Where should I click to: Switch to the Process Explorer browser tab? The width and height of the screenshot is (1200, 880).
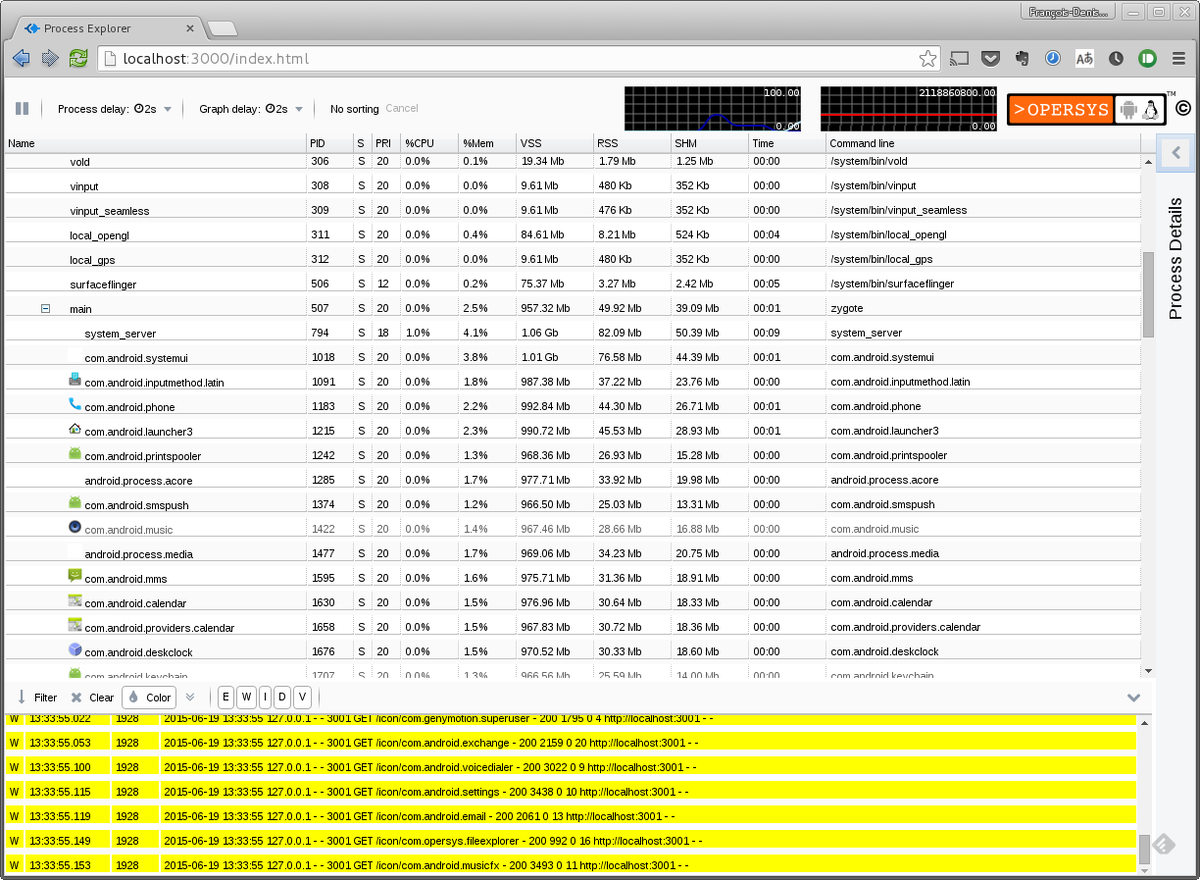tap(105, 28)
